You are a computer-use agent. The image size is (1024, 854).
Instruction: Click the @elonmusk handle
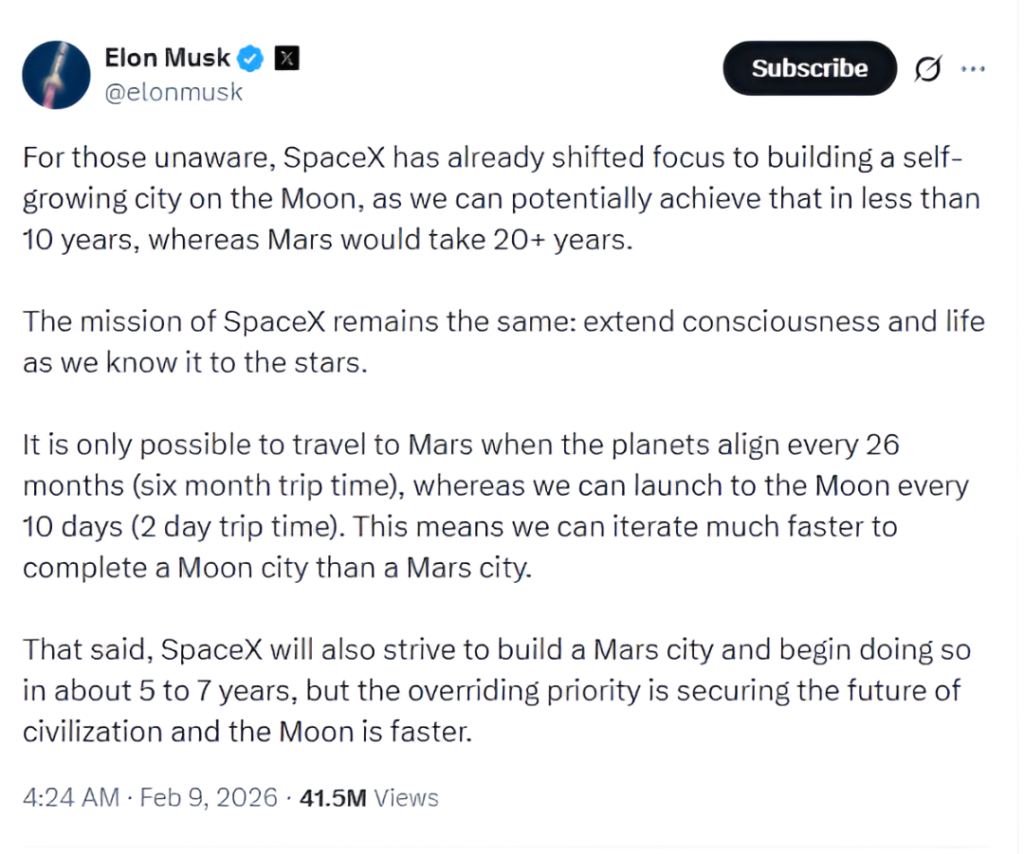(174, 92)
